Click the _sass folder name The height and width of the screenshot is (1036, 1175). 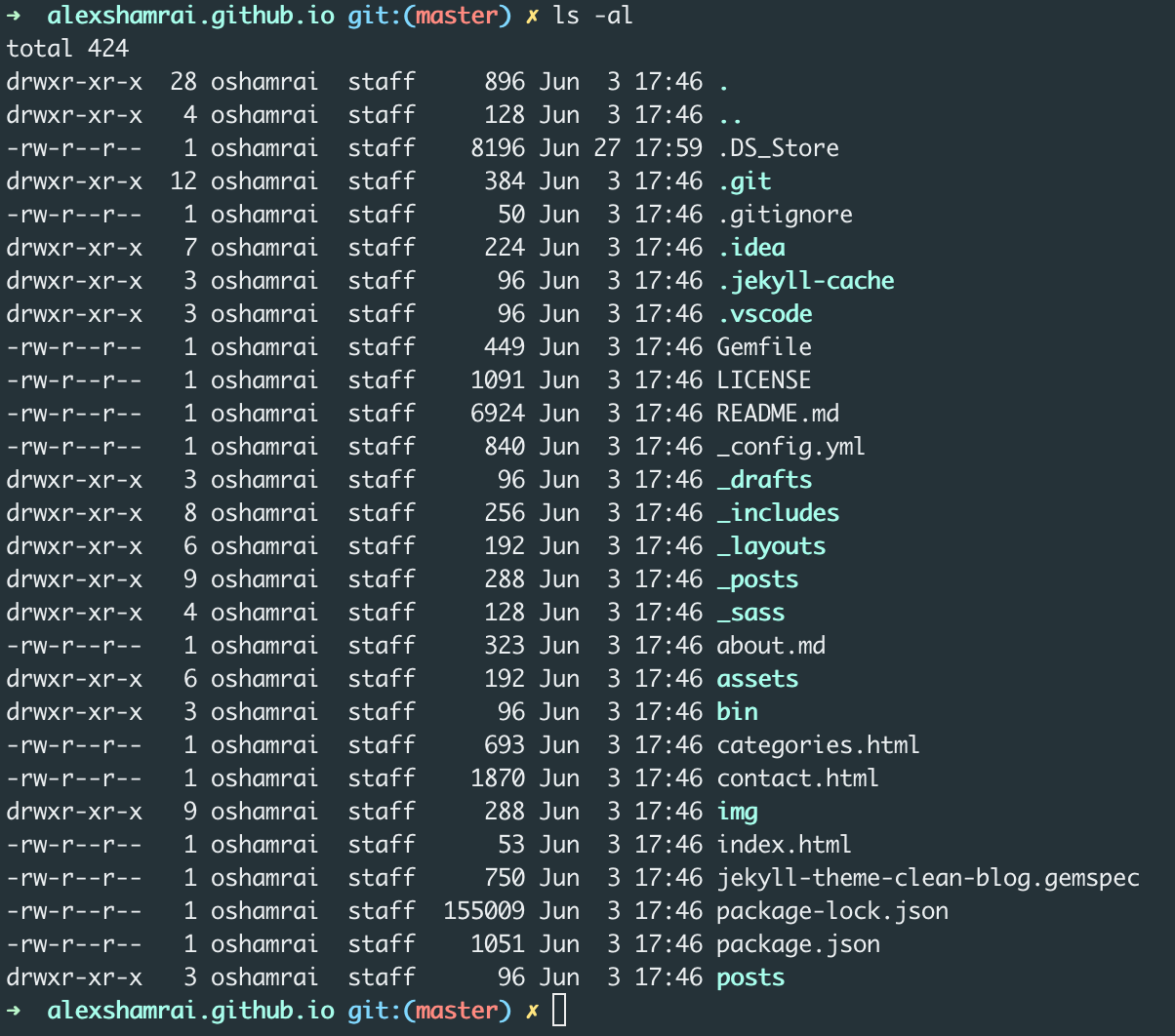750,612
